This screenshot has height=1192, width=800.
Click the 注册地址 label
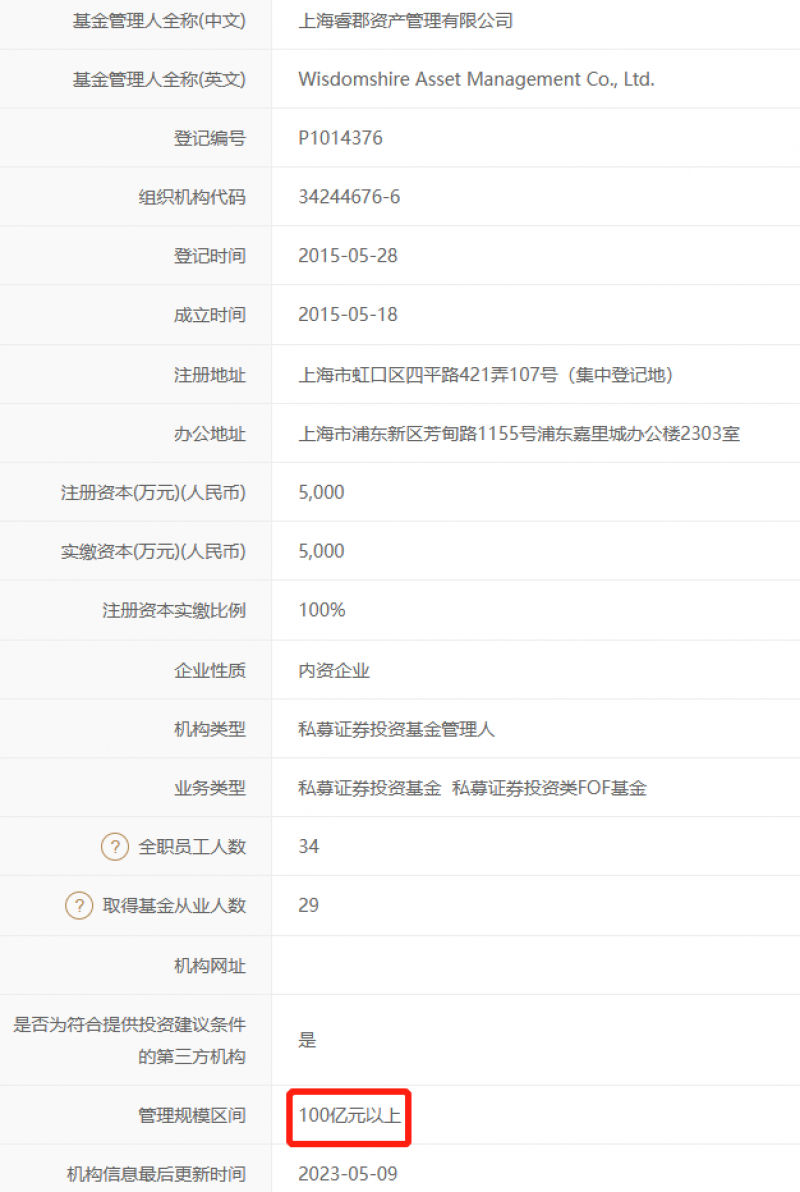coord(210,375)
